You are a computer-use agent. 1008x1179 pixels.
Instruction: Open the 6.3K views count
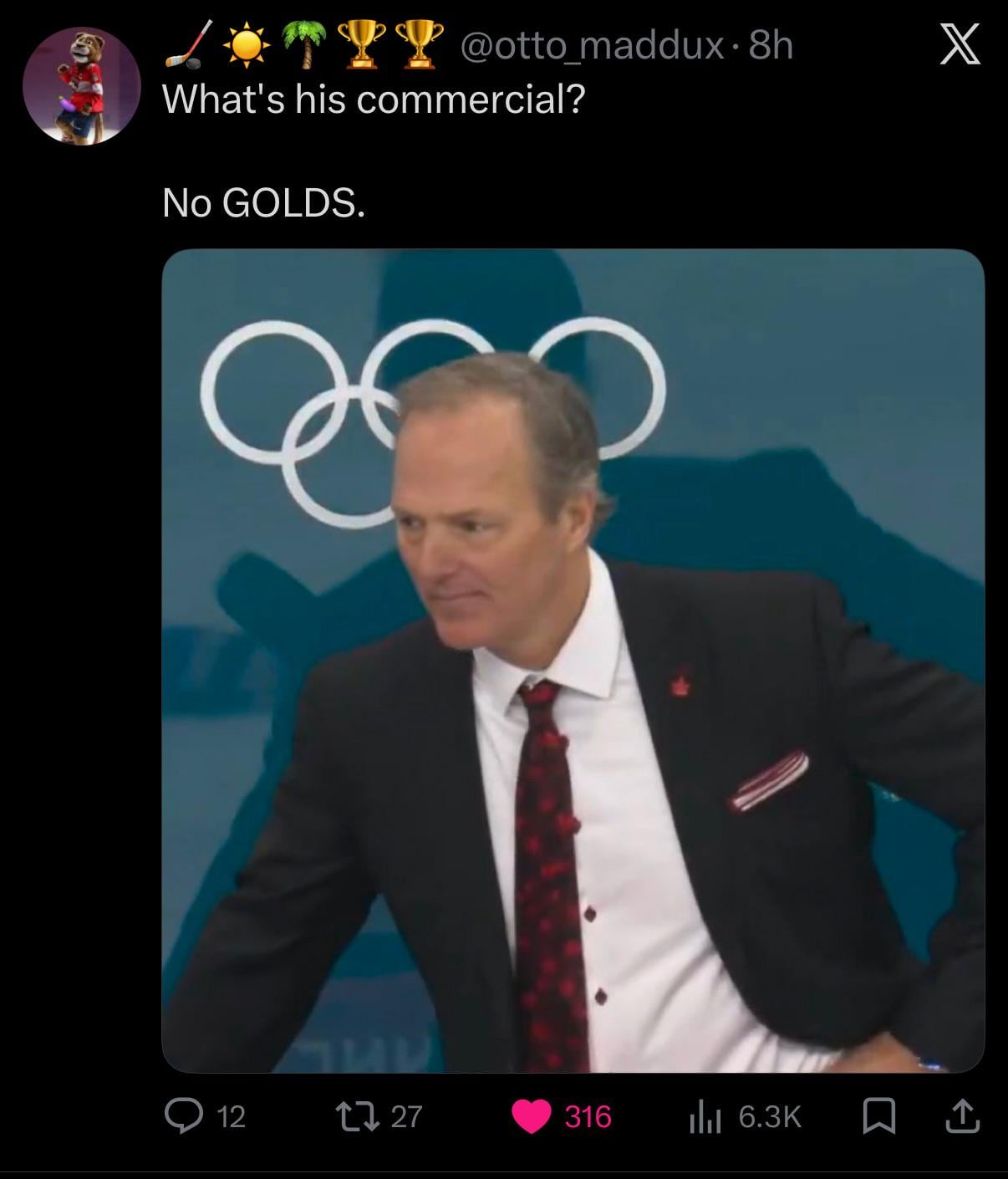click(770, 1117)
